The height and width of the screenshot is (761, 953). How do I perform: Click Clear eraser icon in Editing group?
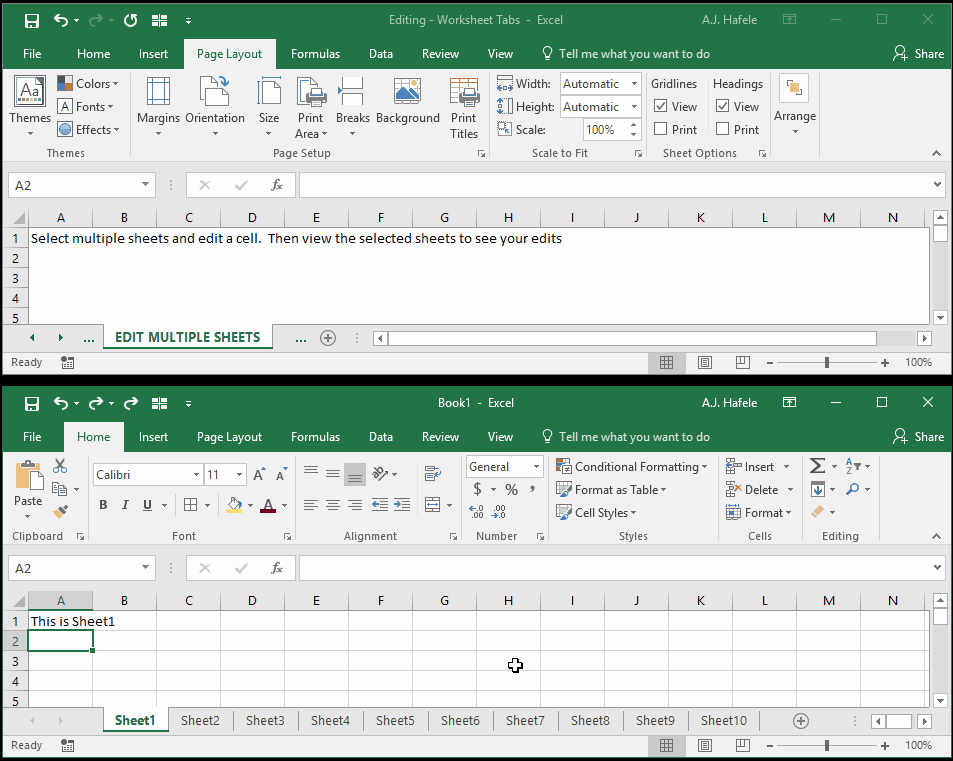[x=817, y=512]
